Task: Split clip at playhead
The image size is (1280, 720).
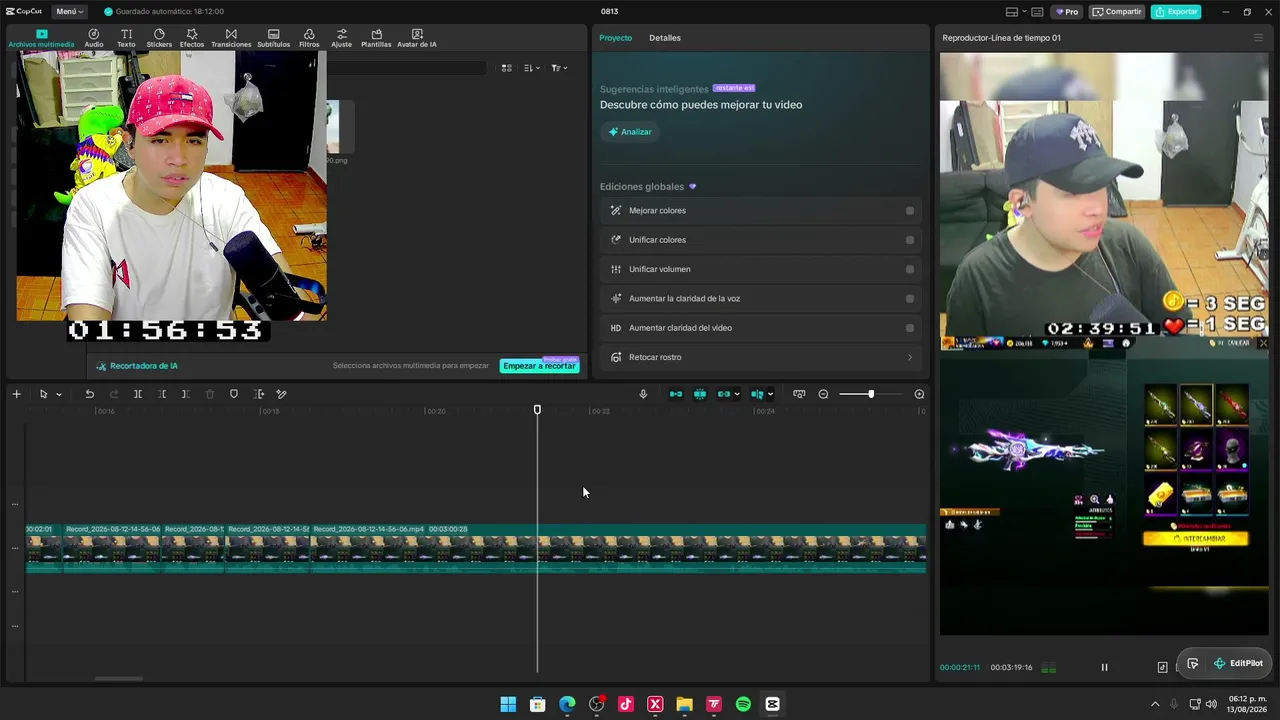Action: (x=138, y=394)
